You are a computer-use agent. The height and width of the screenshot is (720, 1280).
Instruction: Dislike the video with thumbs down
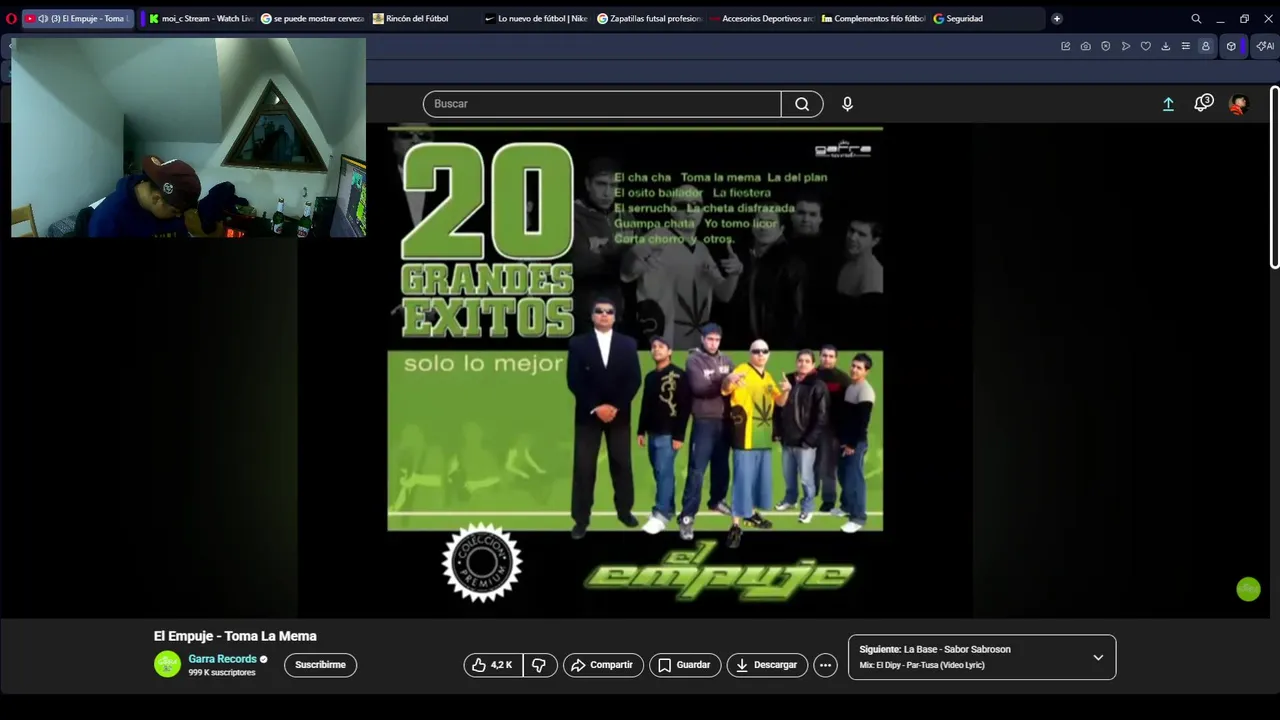coord(540,665)
